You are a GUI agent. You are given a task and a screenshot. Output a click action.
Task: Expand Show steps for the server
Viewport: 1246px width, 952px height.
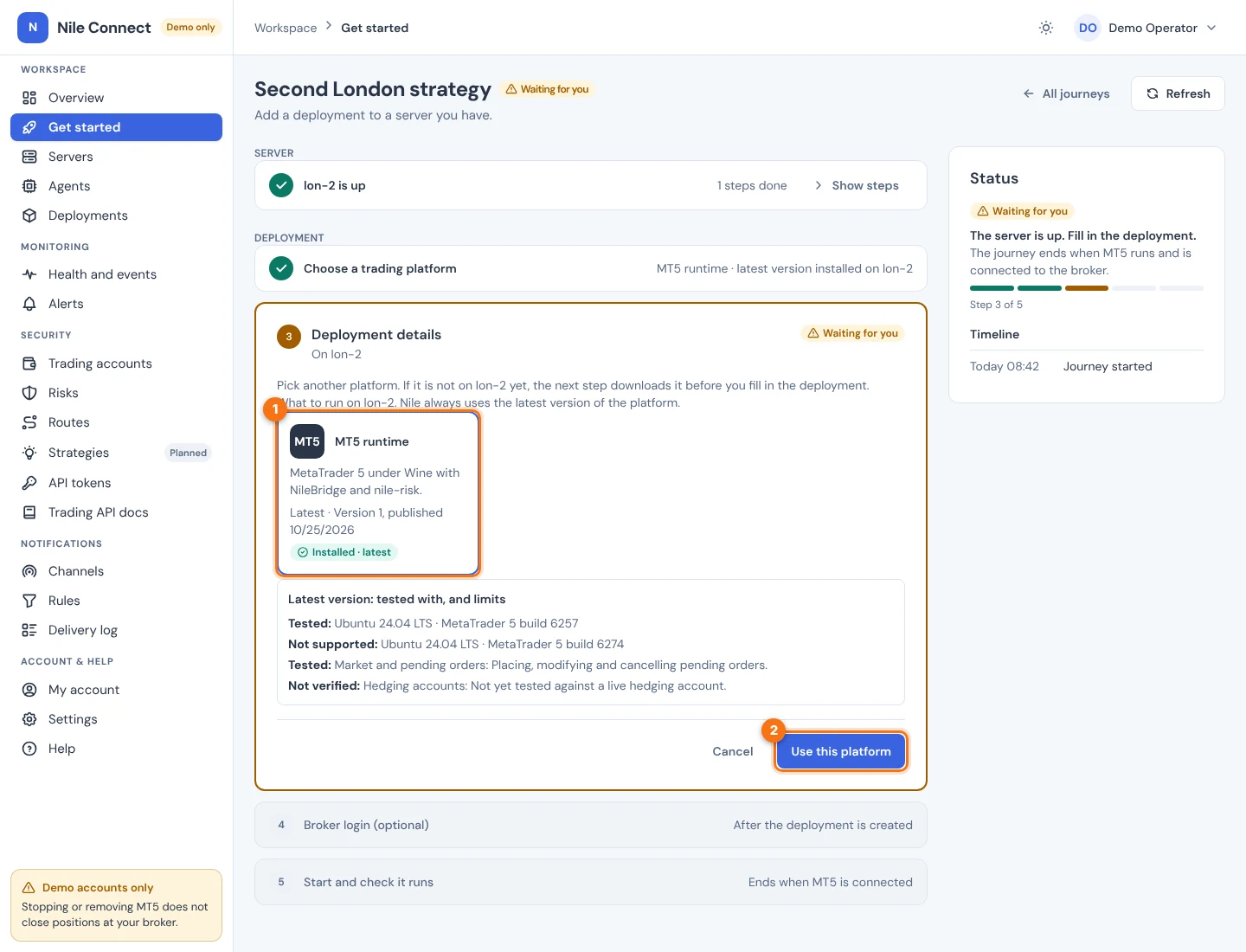pyautogui.click(x=857, y=185)
